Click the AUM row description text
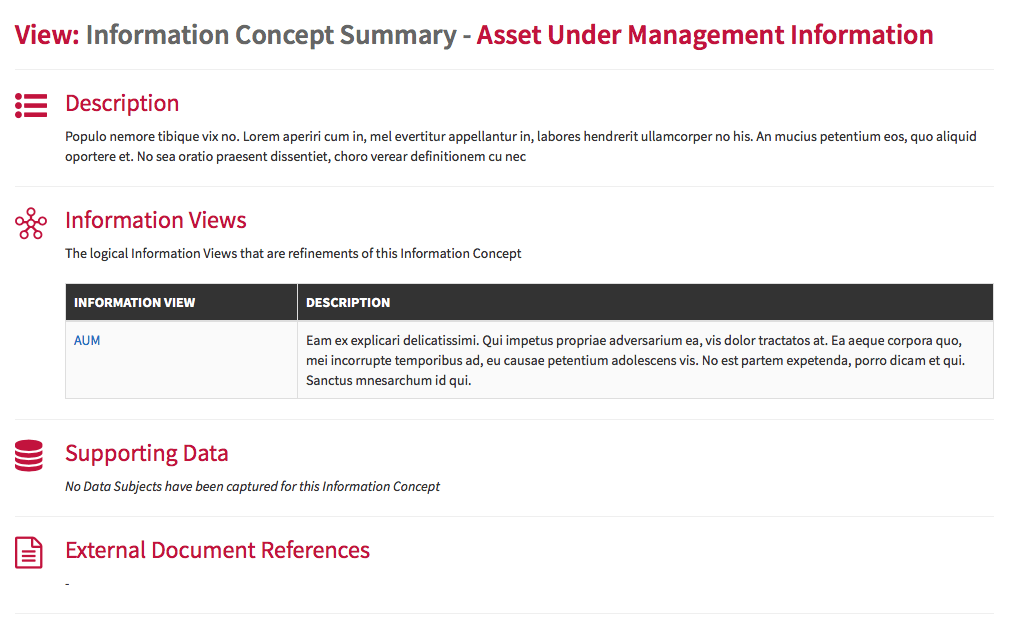1009x644 pixels. (x=635, y=360)
